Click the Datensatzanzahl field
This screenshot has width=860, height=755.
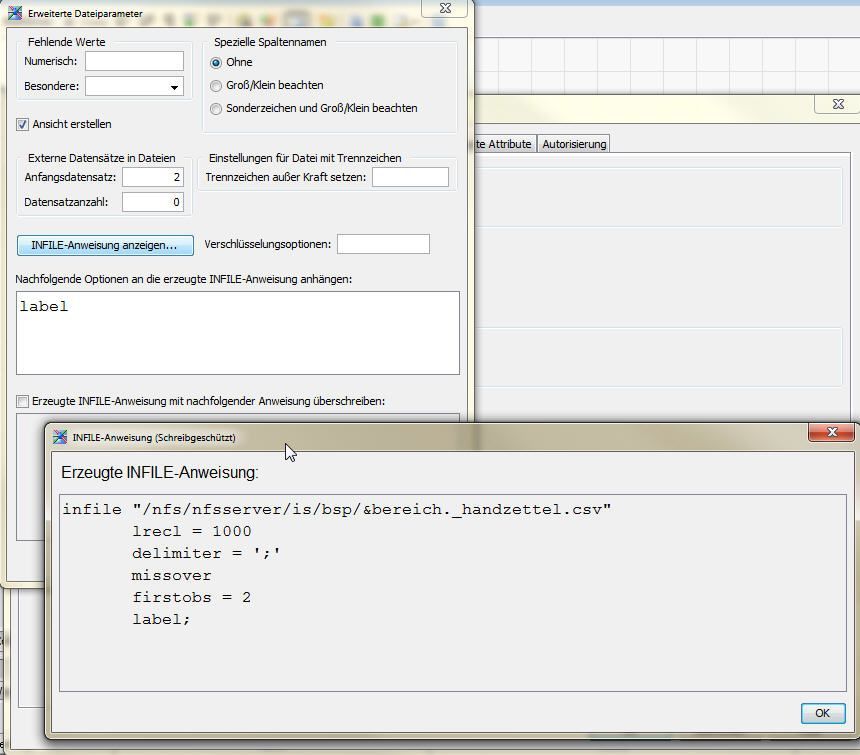click(x=153, y=202)
